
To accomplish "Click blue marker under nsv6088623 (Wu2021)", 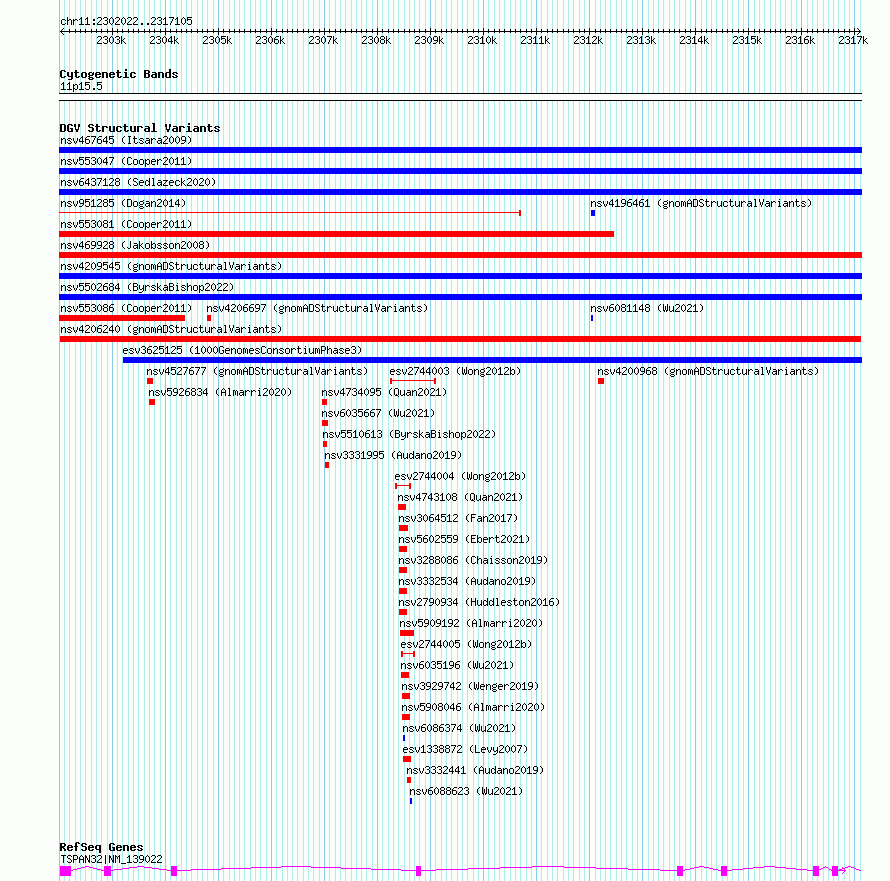I will [x=411, y=801].
